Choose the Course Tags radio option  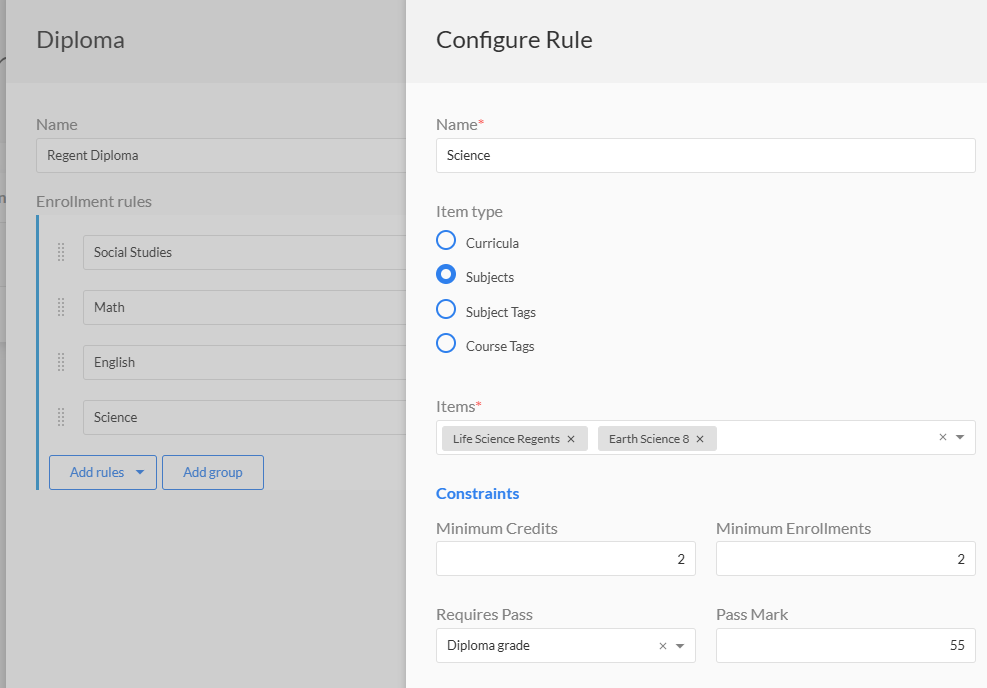[x=446, y=343]
